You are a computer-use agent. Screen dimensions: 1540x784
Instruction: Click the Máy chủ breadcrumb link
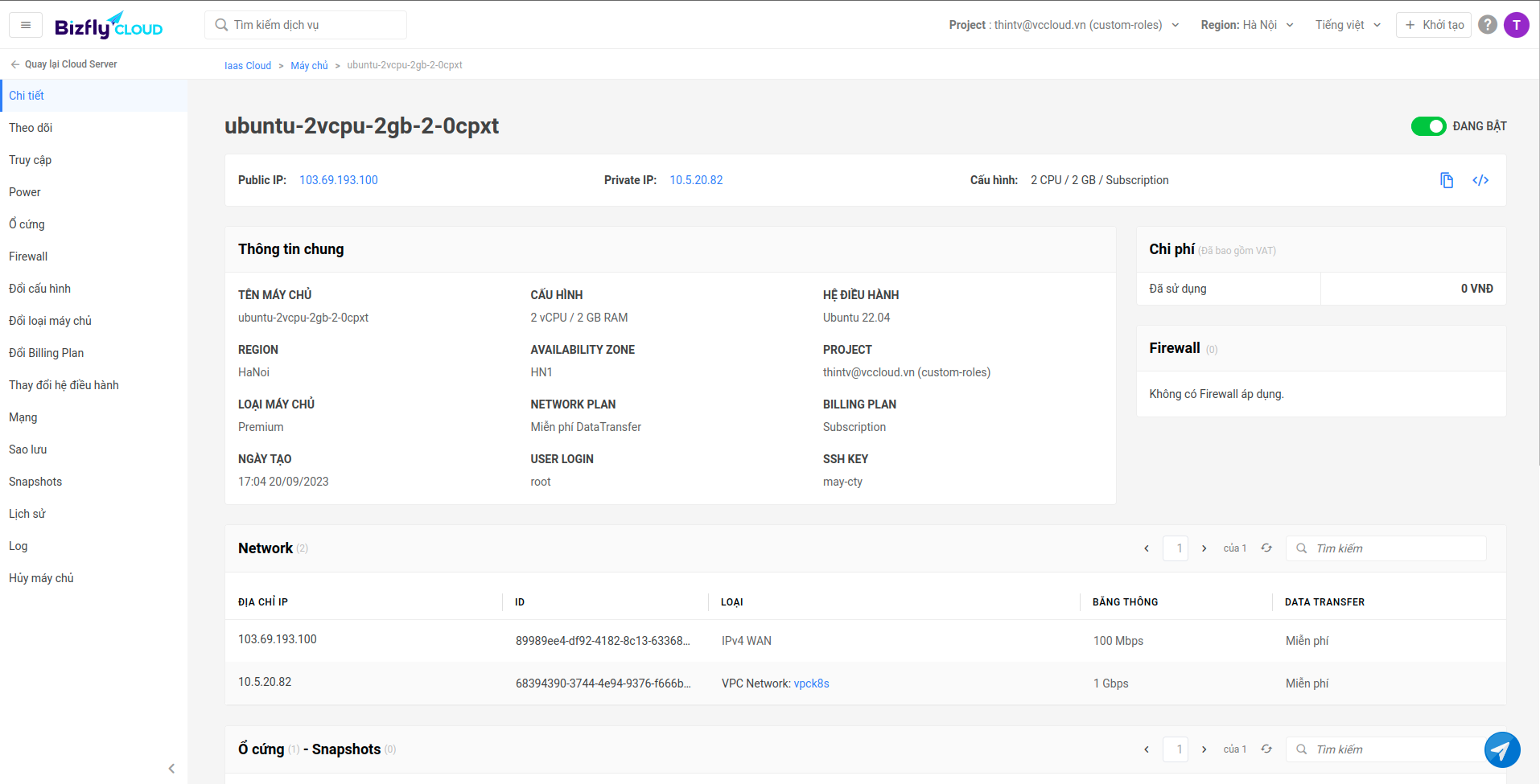[309, 65]
